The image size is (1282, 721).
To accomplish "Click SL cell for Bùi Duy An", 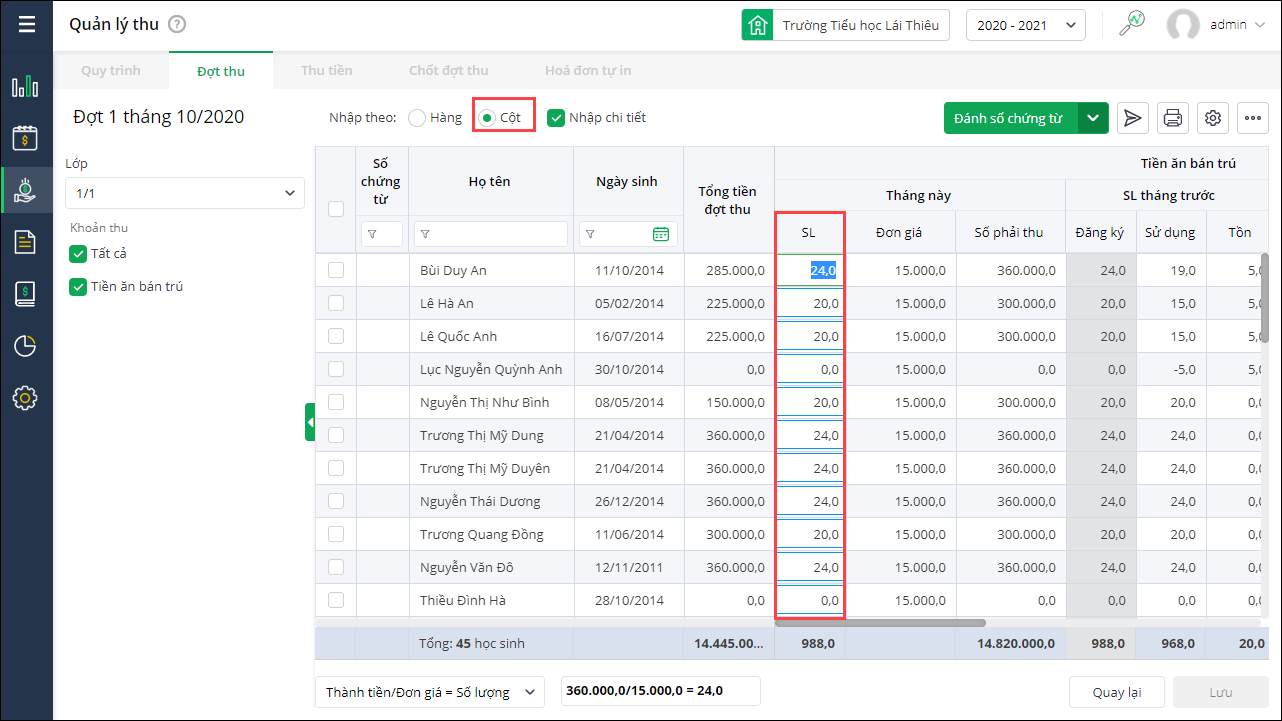I will click(810, 270).
